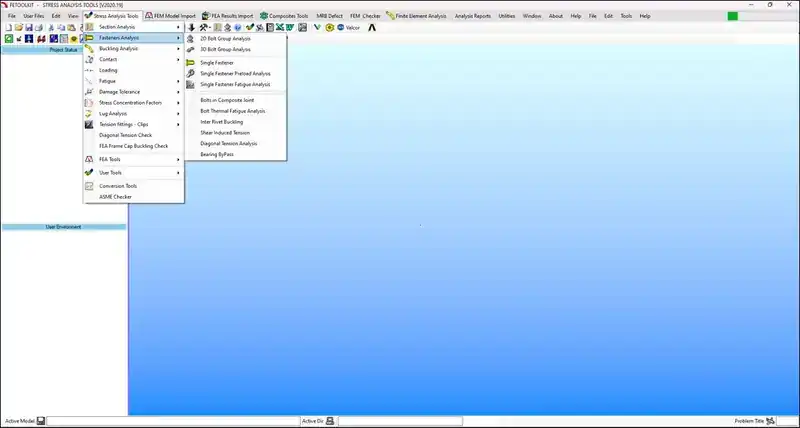Click the green Excel toolbar icon
Image resolution: width=800 pixels, height=428 pixels.
(280, 28)
